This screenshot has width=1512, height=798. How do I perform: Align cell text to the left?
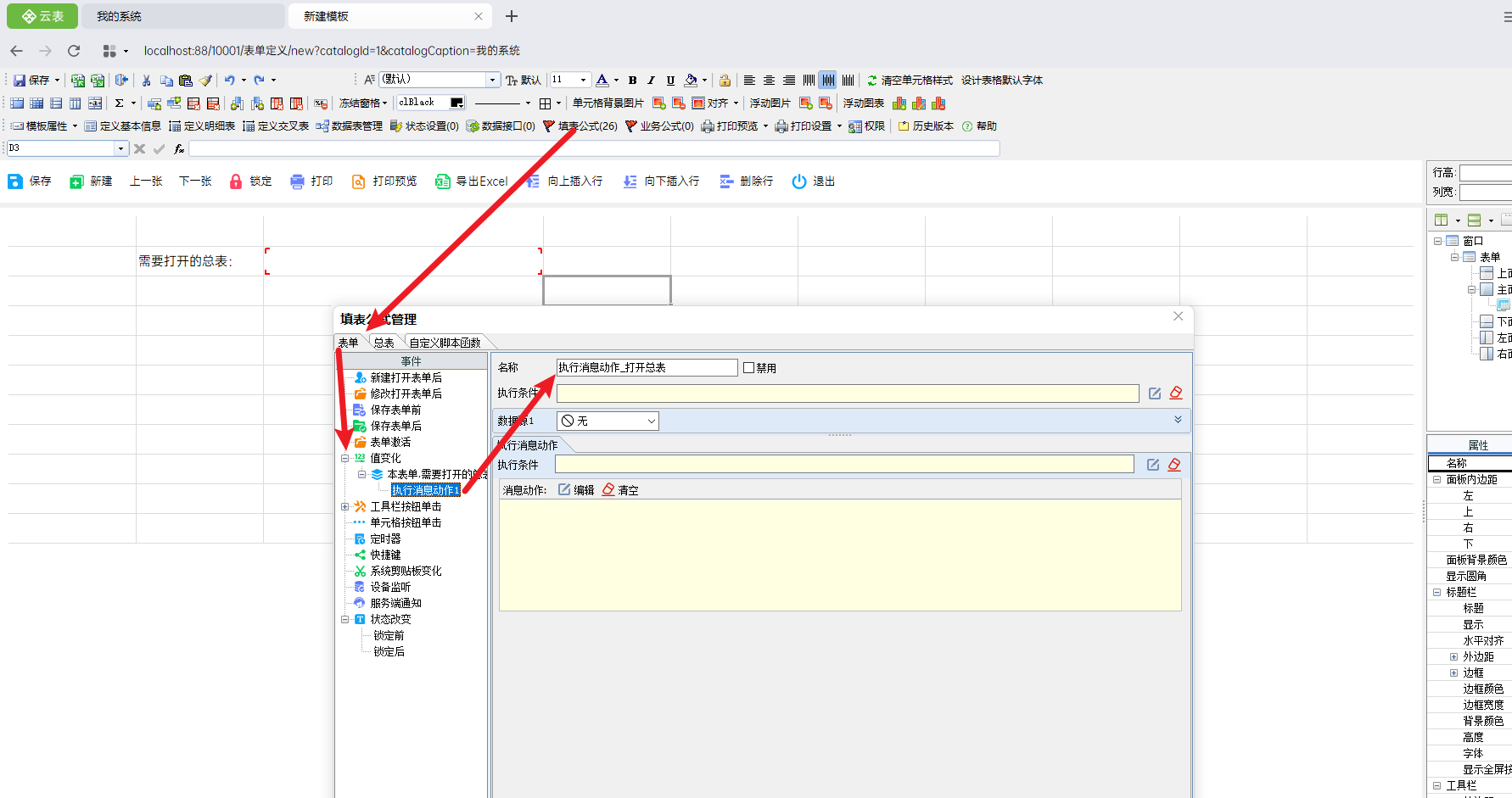pos(749,81)
